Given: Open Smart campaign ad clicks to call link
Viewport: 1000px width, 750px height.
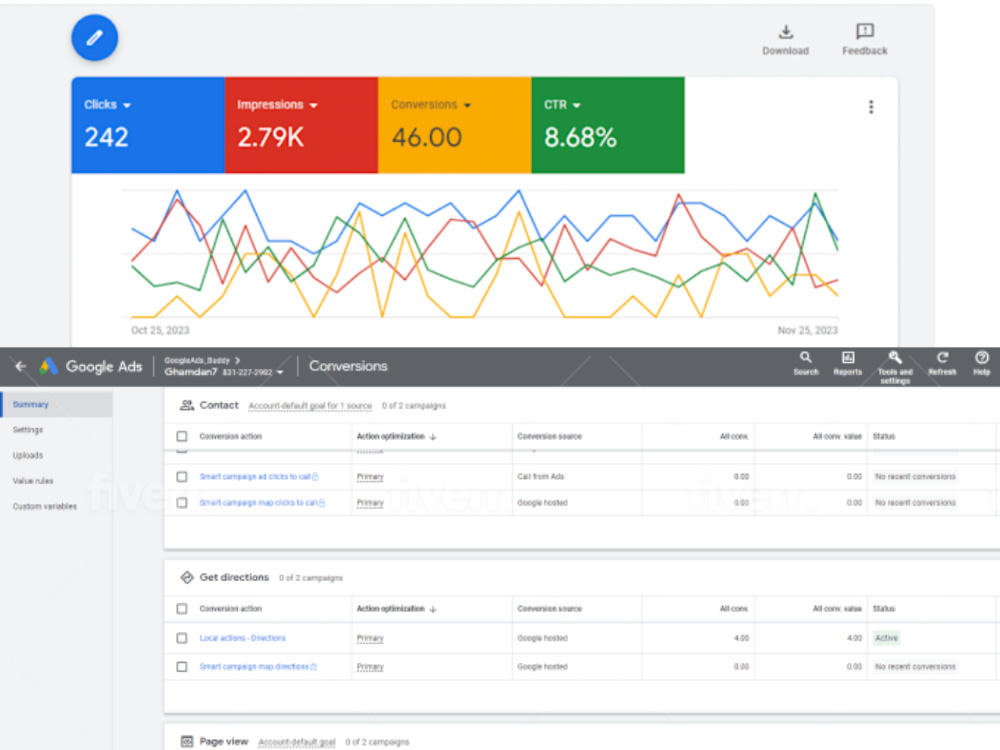Looking at the screenshot, I should [255, 476].
